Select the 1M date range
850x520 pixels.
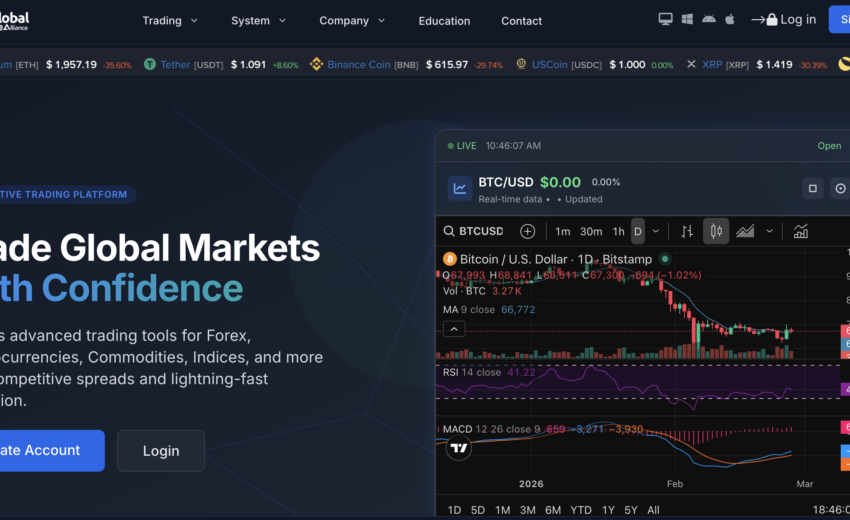click(503, 510)
